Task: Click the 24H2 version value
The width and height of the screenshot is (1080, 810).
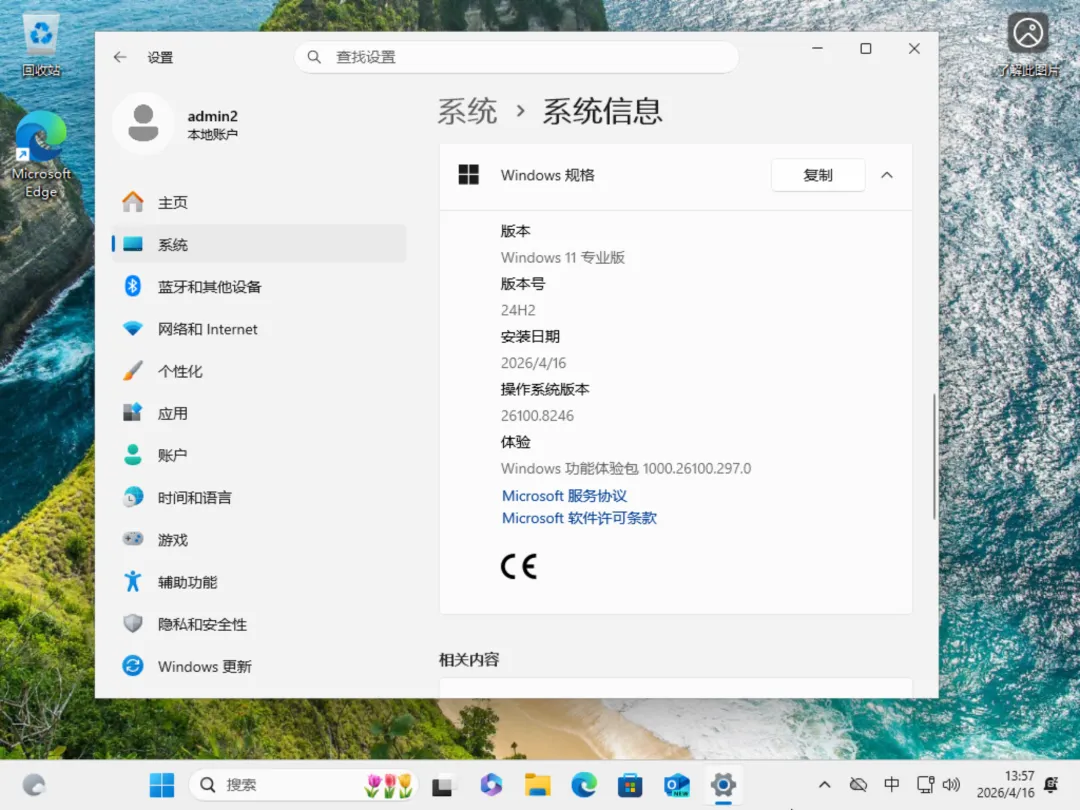Action: (518, 310)
